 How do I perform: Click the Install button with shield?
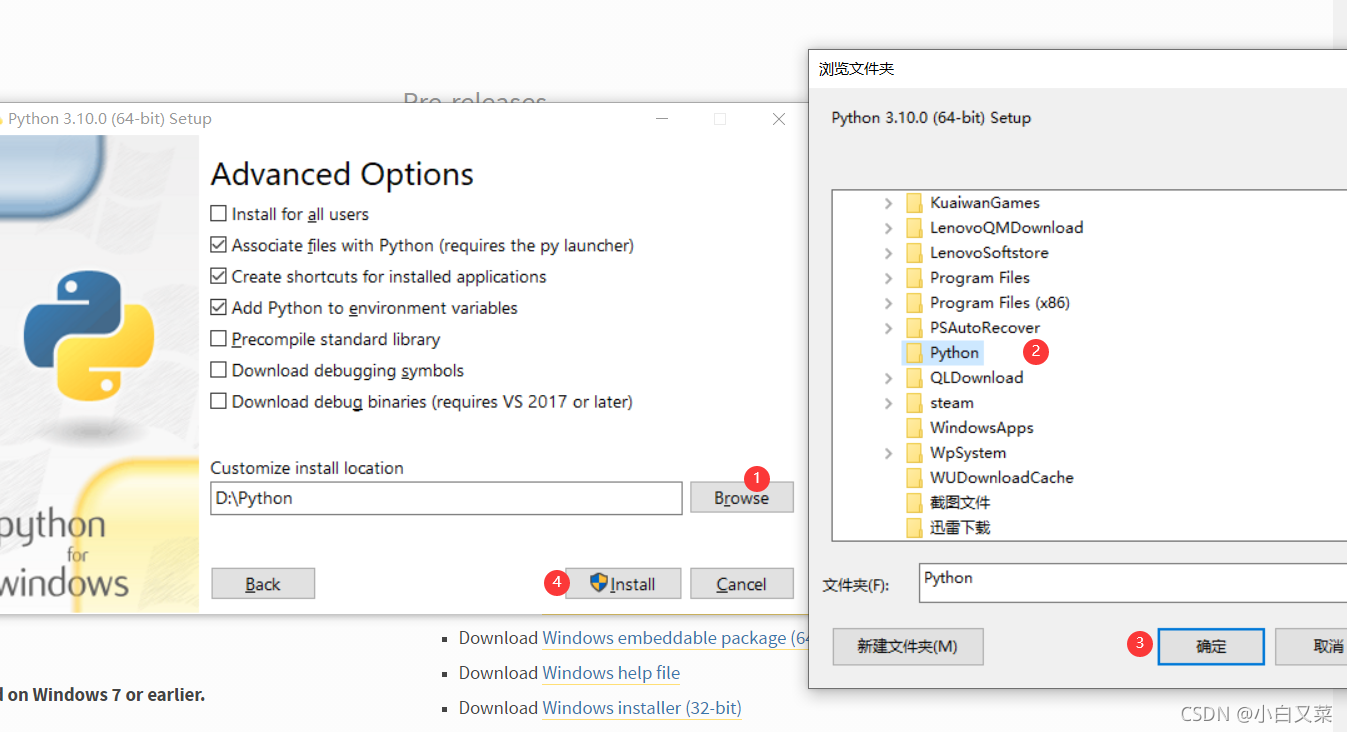pyautogui.click(x=623, y=584)
